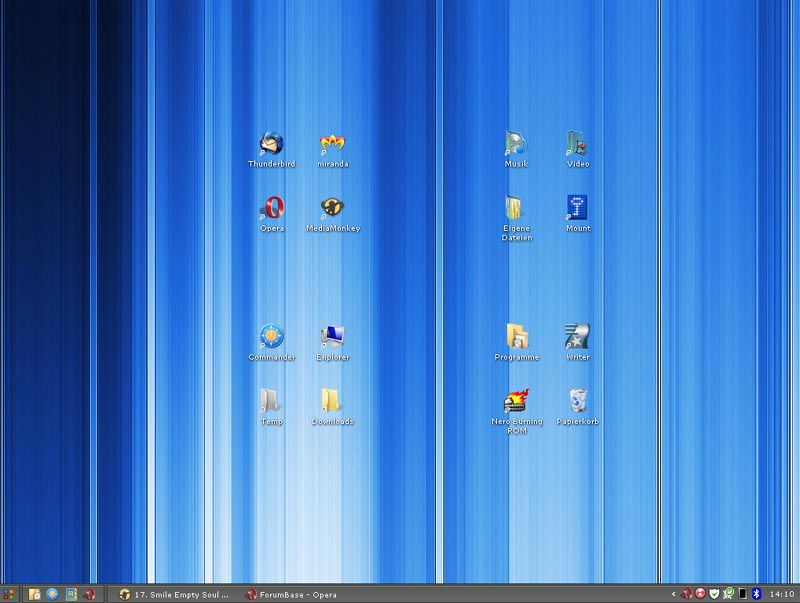The image size is (800, 603).
Task: Click the blue compass quick launch icon
Action: tap(52, 594)
